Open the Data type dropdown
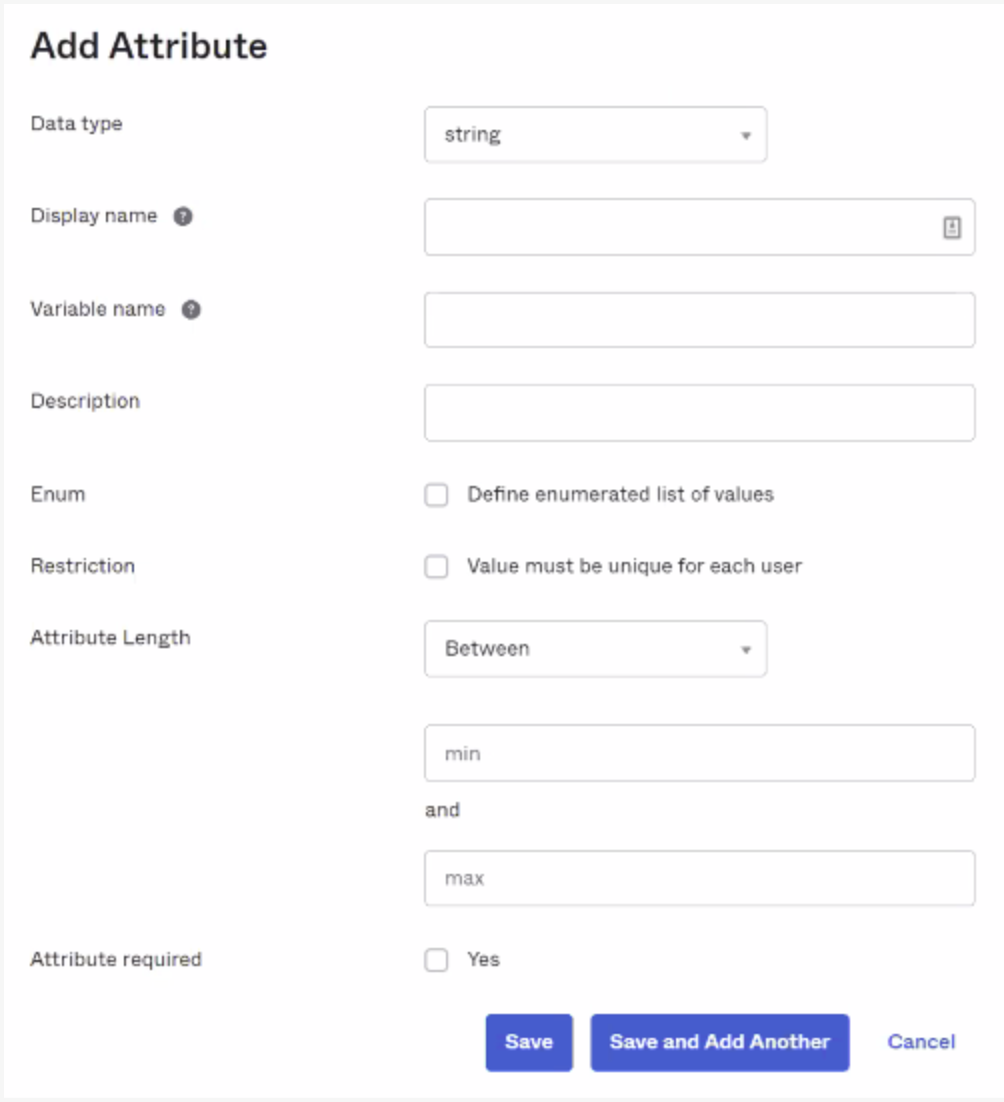1004x1102 pixels. point(595,134)
